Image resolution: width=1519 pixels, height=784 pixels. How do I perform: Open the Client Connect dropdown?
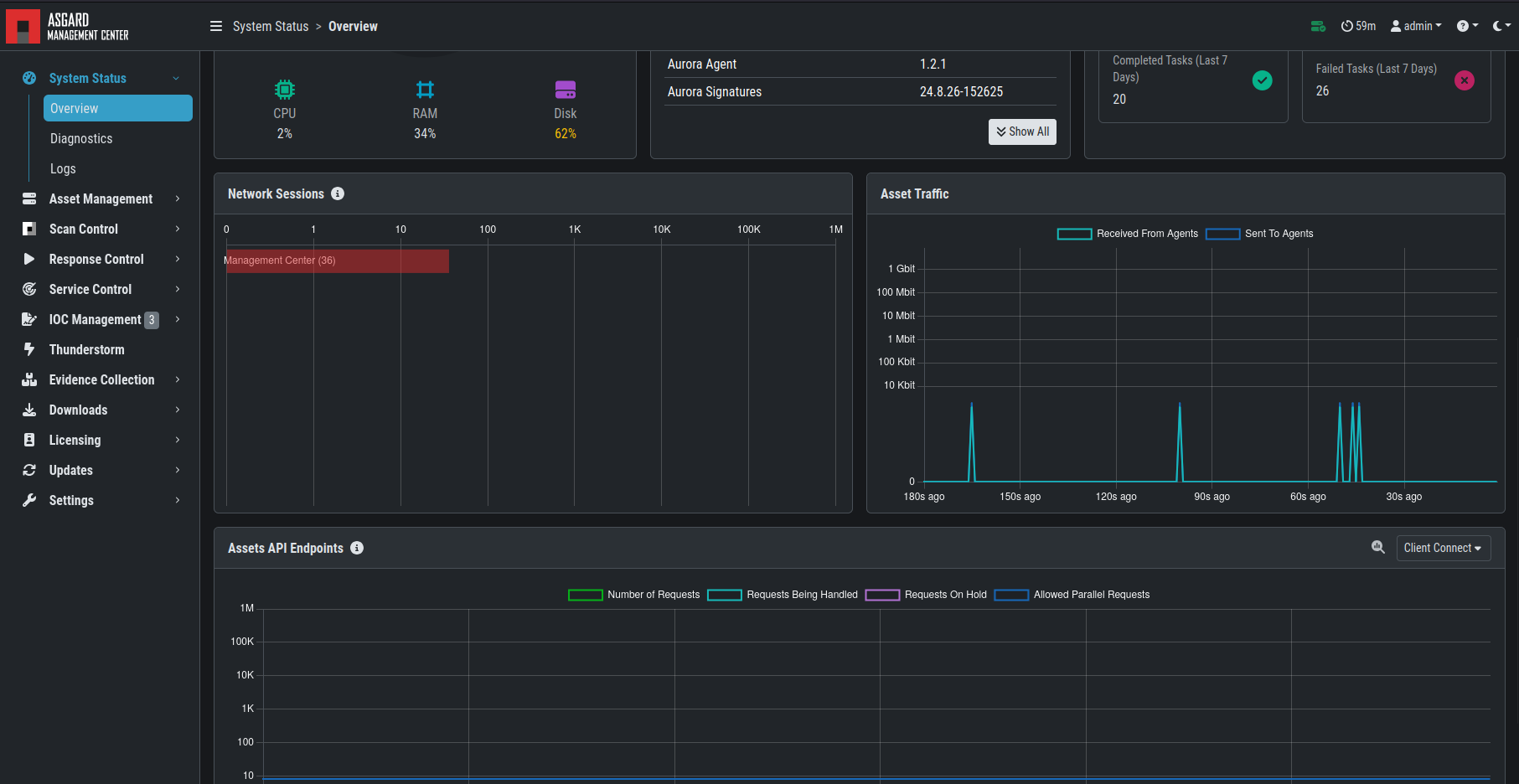pos(1443,548)
